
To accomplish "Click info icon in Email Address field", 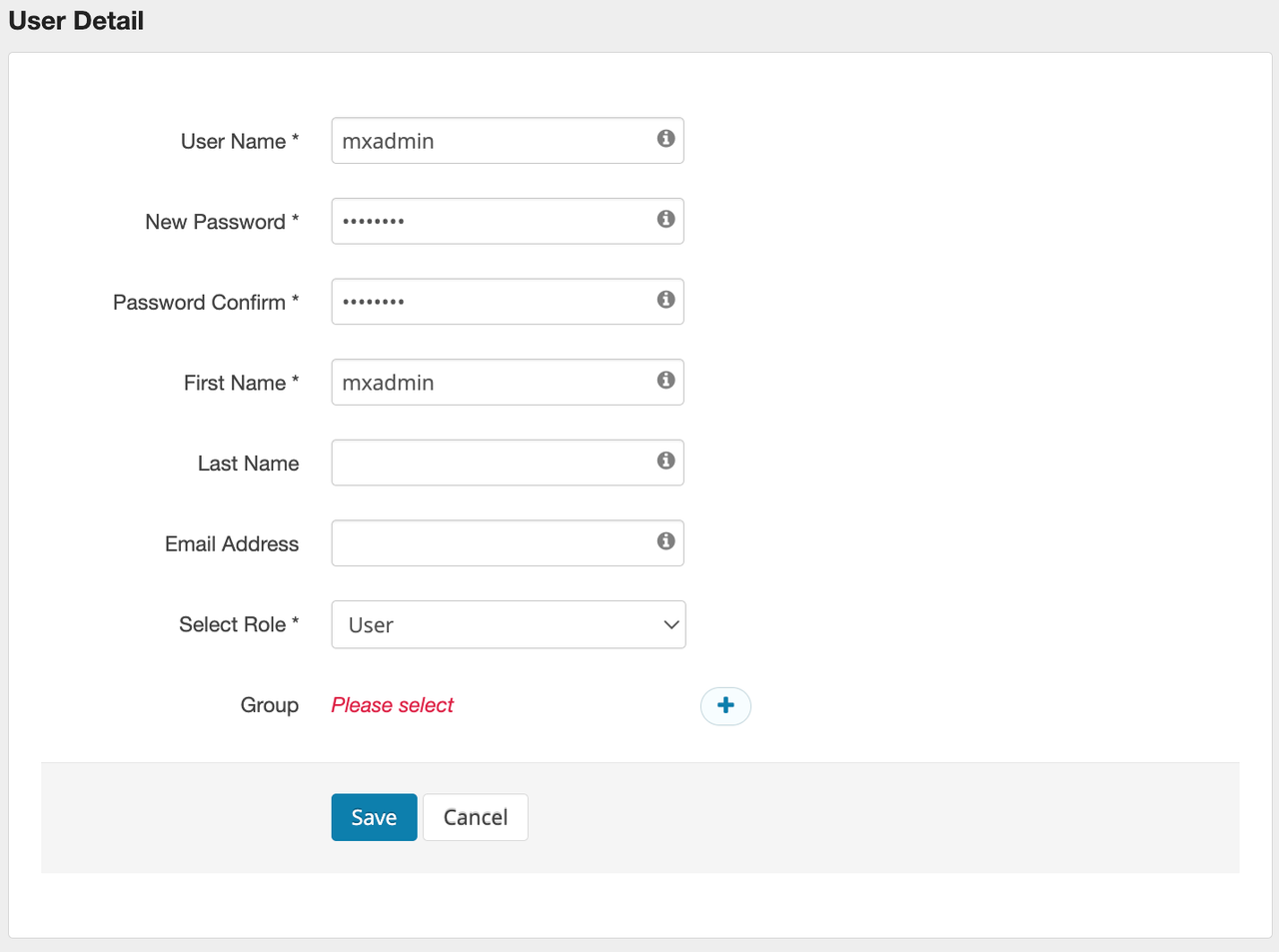I will (665, 541).
